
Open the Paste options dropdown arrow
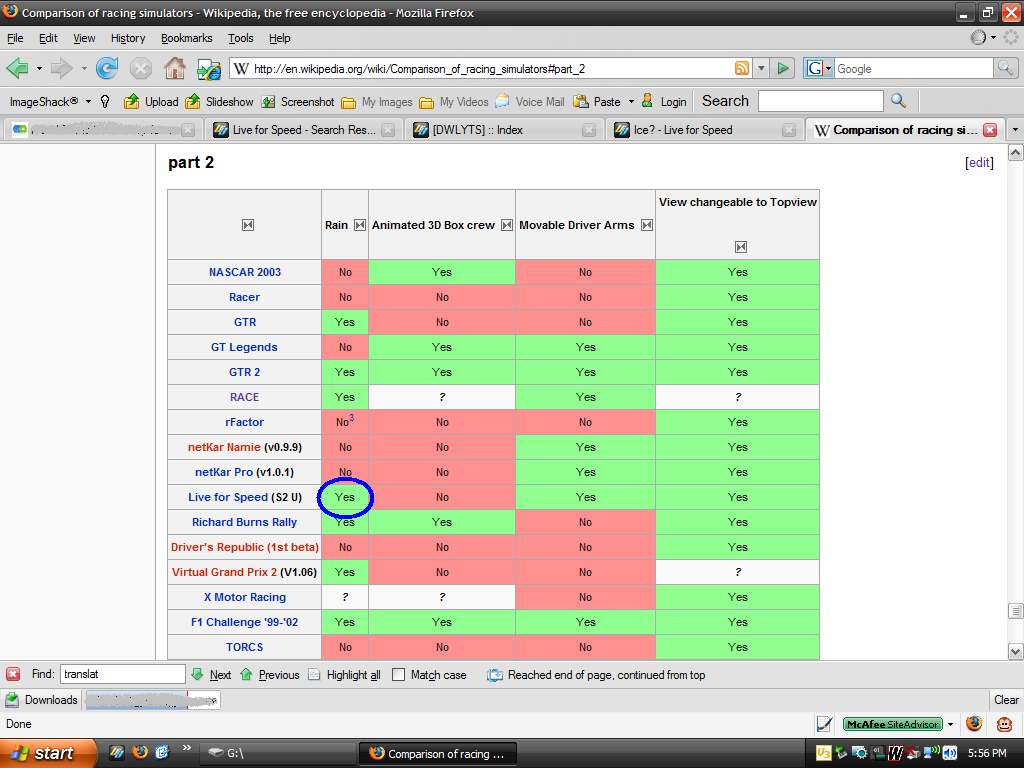631,101
